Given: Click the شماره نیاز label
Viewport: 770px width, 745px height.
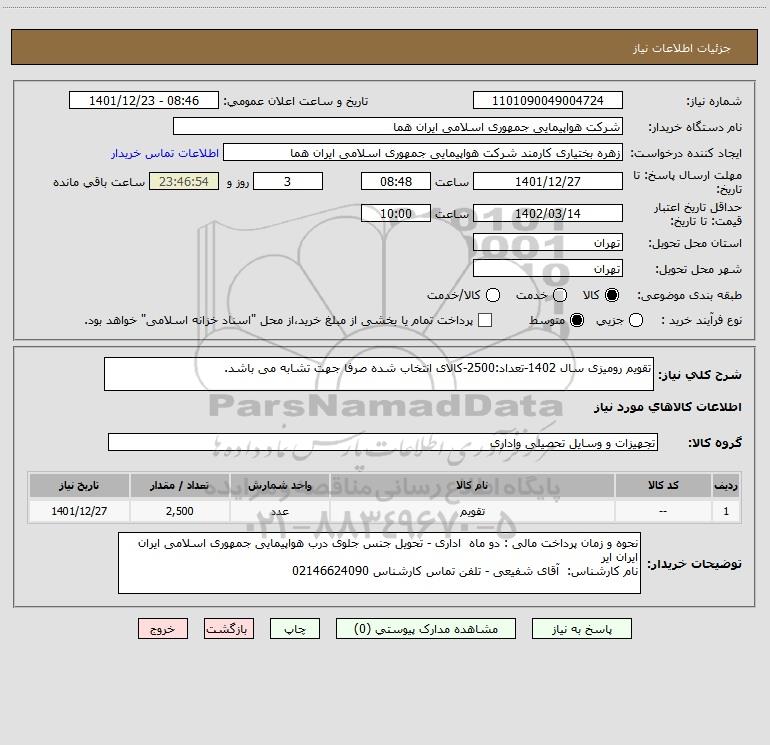Looking at the screenshot, I should (714, 102).
